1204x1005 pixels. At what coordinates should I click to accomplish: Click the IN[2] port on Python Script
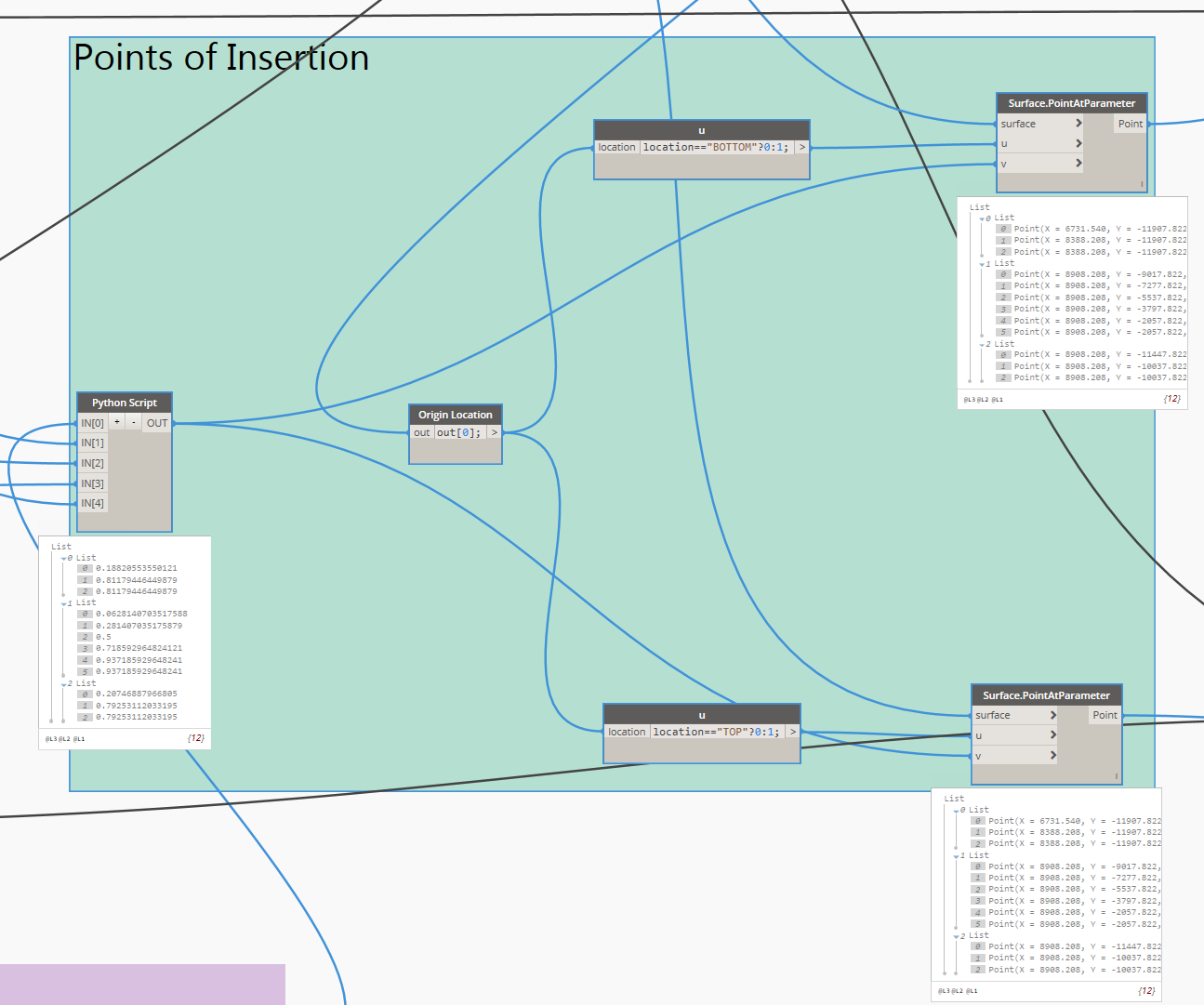(x=92, y=463)
